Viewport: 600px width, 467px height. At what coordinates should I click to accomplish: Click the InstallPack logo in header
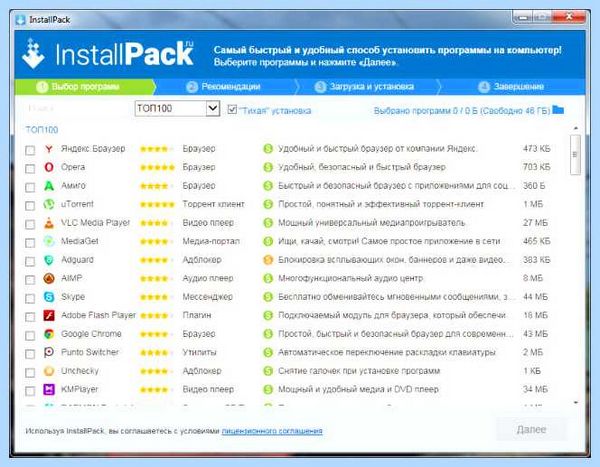click(108, 54)
